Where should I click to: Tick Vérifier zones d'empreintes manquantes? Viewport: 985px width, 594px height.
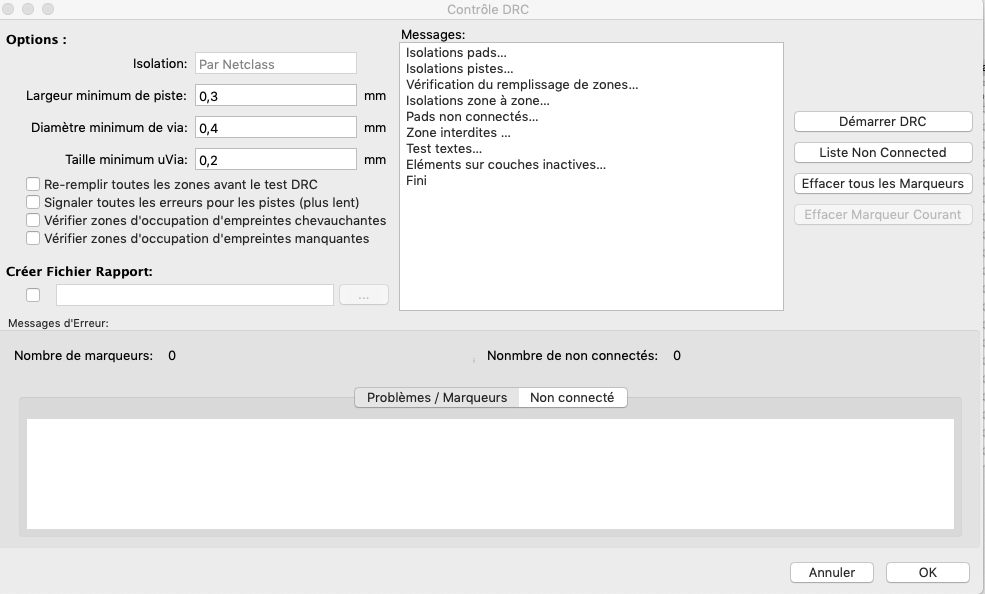pyautogui.click(x=33, y=239)
